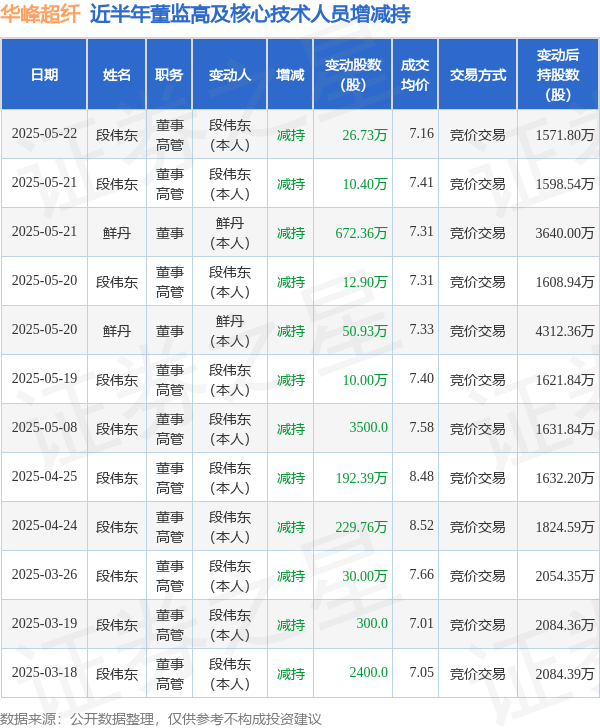The width and height of the screenshot is (600, 728).
Task: Click 竞价交易 in the 2025-03-18 row
Action: [477, 674]
